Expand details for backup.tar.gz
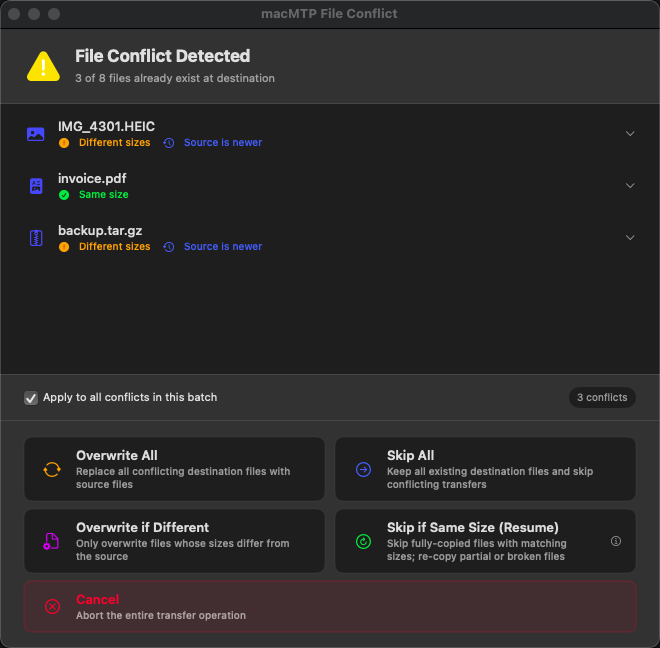The height and width of the screenshot is (648, 660). tap(630, 238)
